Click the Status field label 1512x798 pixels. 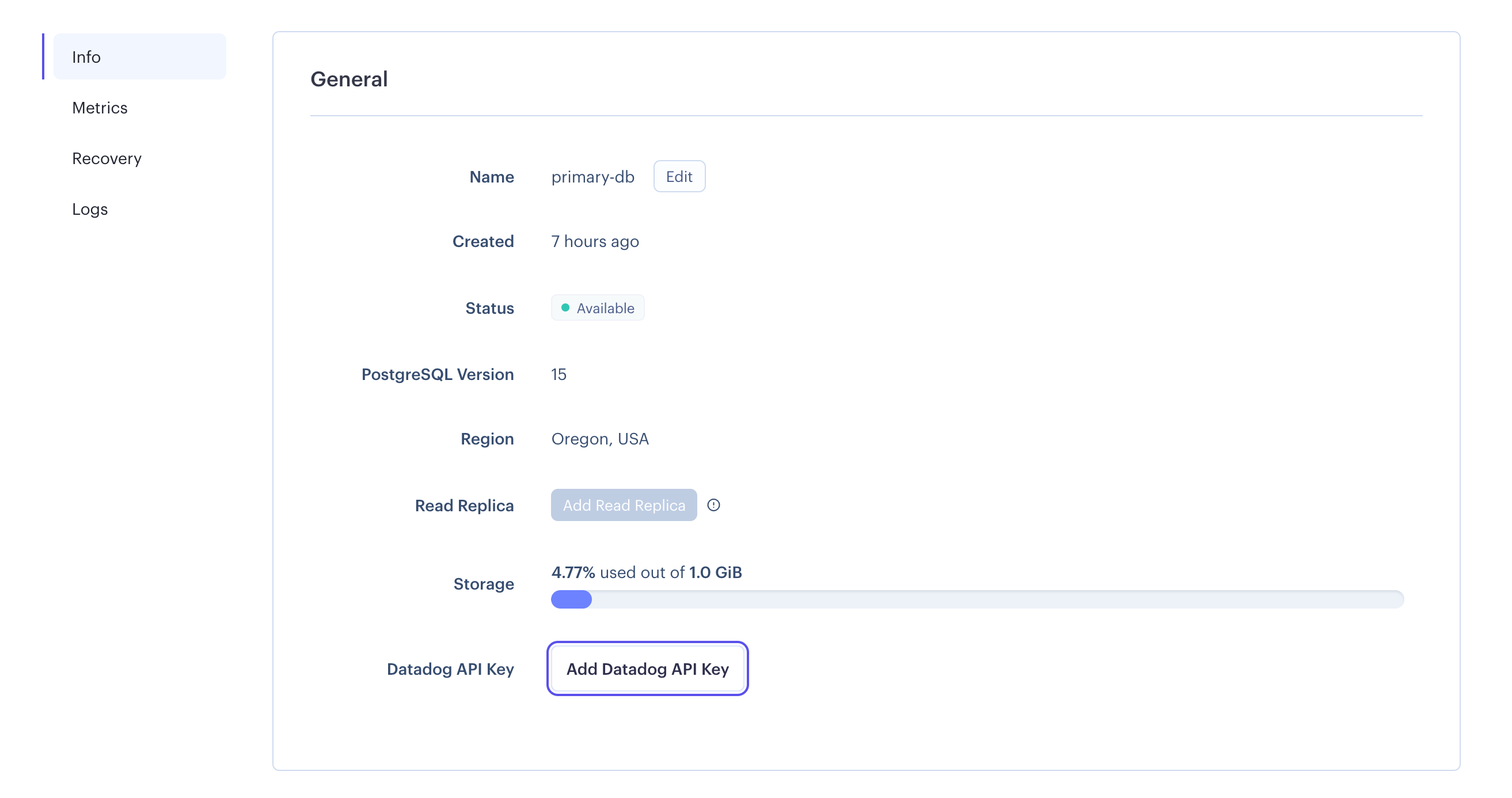click(x=489, y=307)
